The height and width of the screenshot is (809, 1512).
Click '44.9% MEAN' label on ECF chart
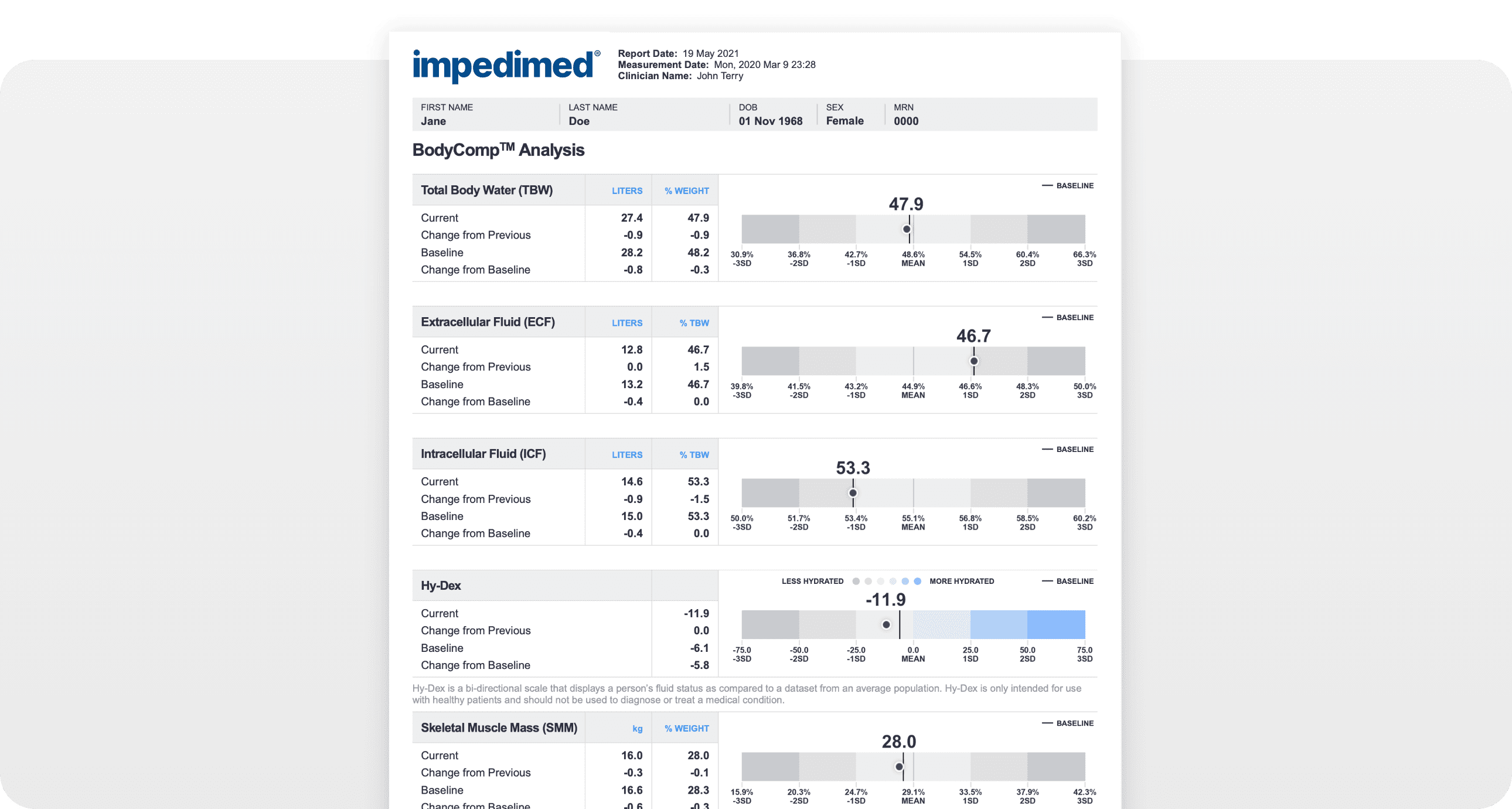(912, 391)
